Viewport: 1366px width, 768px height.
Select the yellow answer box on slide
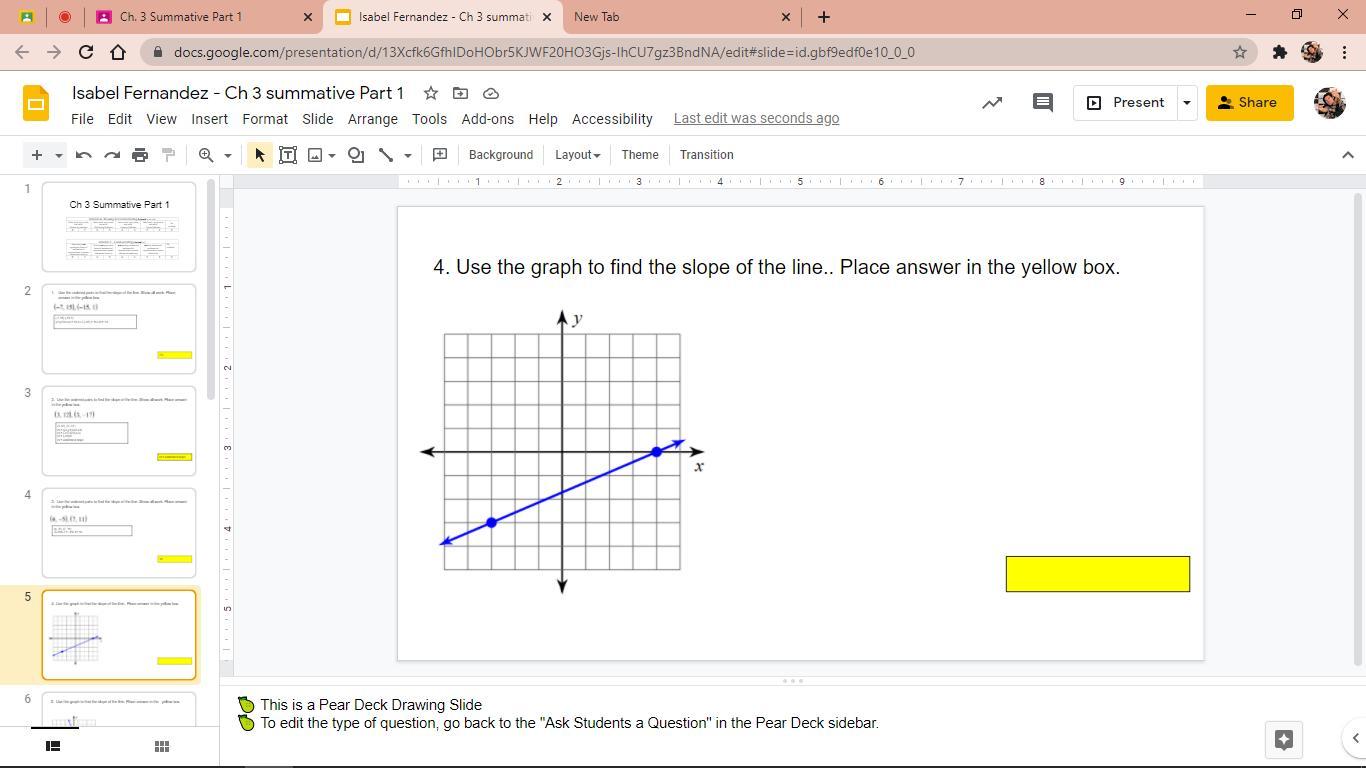tap(1097, 574)
